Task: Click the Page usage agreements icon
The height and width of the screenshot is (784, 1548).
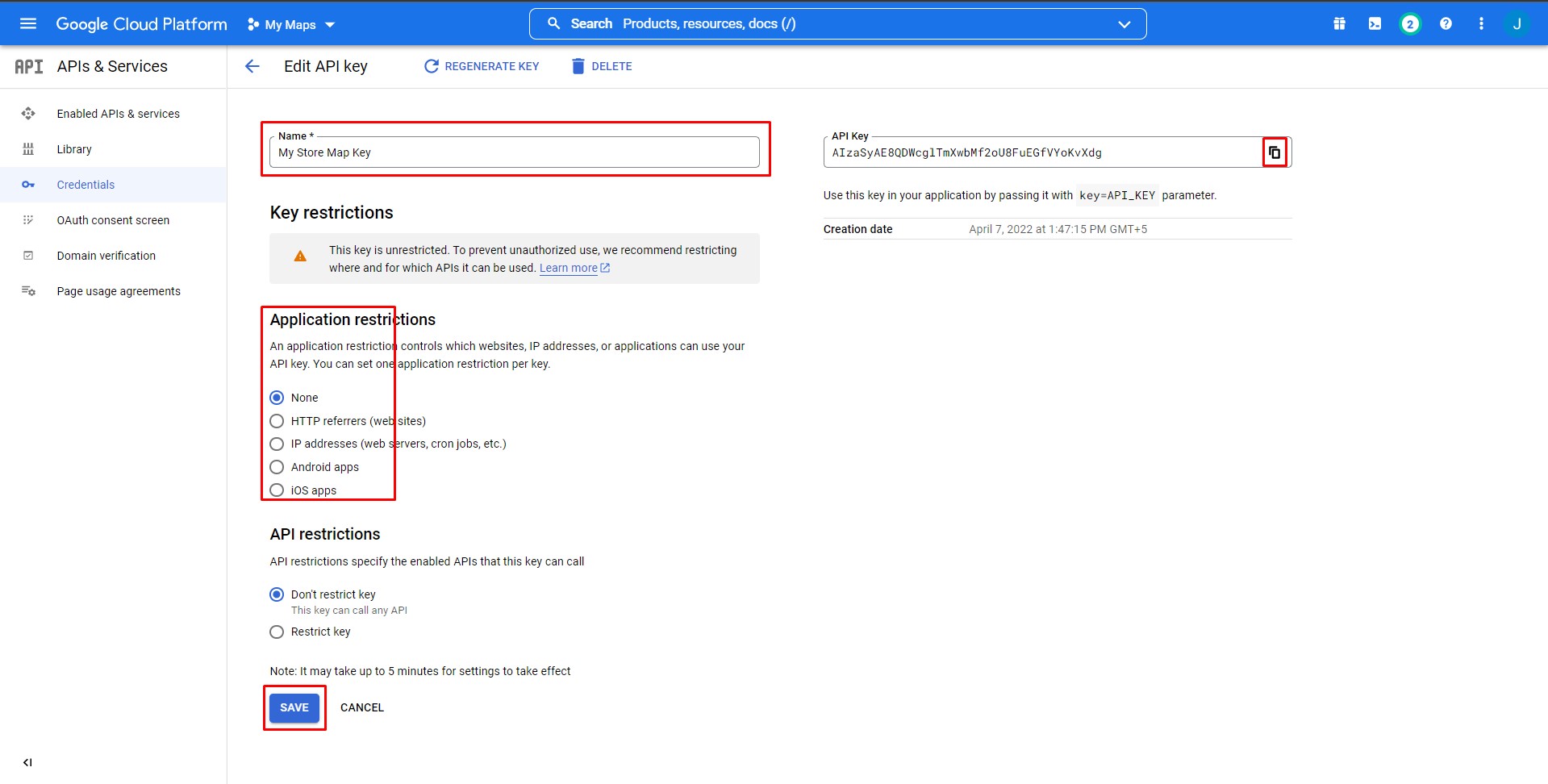Action: point(28,291)
